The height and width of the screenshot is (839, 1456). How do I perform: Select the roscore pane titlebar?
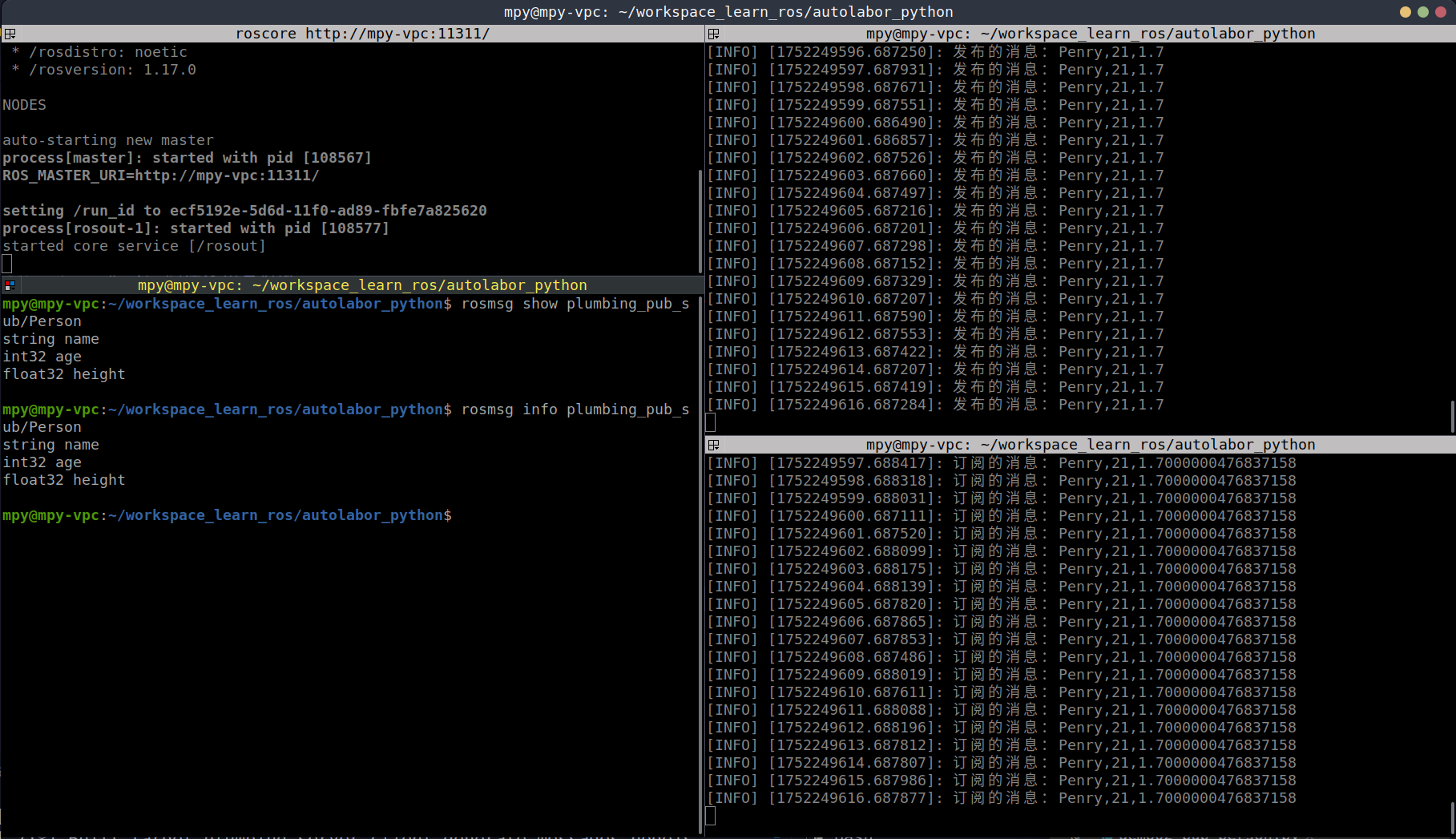click(362, 34)
